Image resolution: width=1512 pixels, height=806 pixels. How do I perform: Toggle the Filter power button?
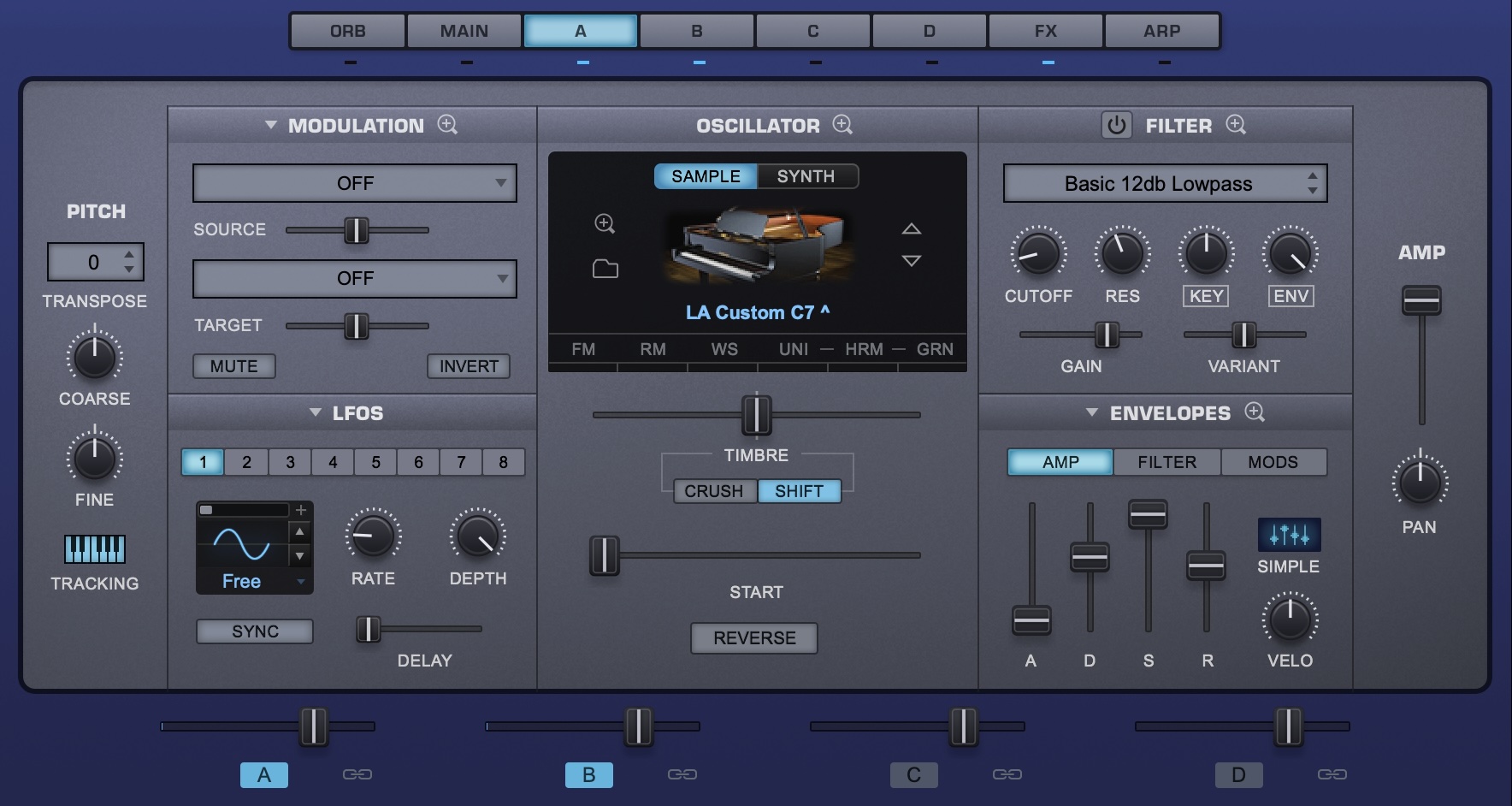click(1116, 125)
